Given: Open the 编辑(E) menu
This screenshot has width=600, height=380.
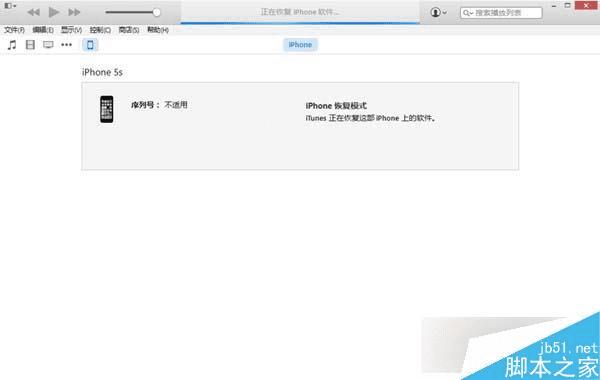Looking at the screenshot, I should tap(43, 30).
